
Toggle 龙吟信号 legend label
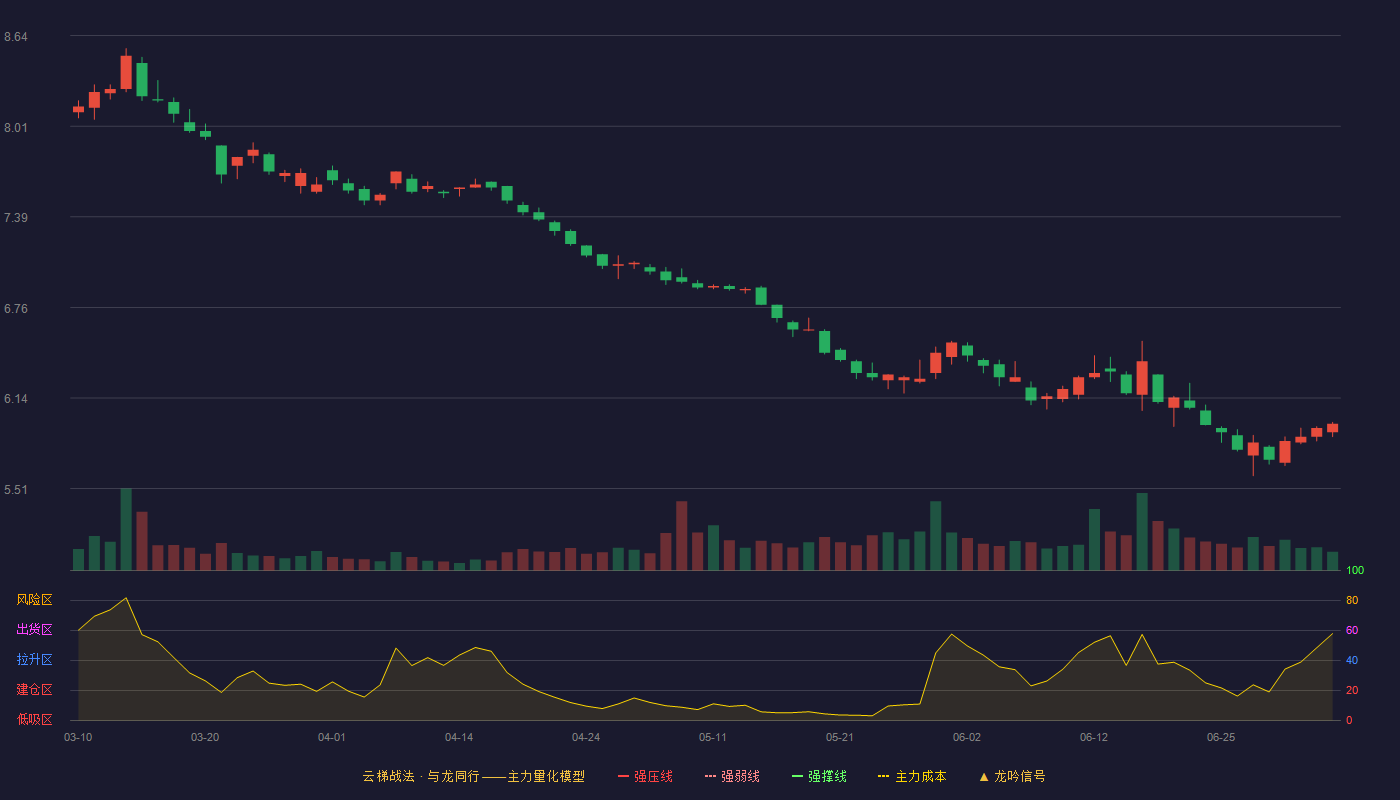click(x=1020, y=776)
